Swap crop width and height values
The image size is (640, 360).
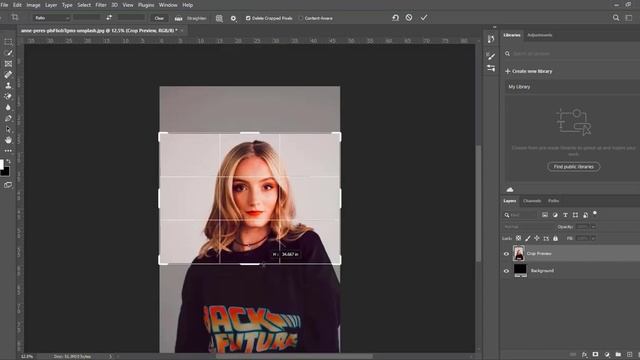click(109, 18)
